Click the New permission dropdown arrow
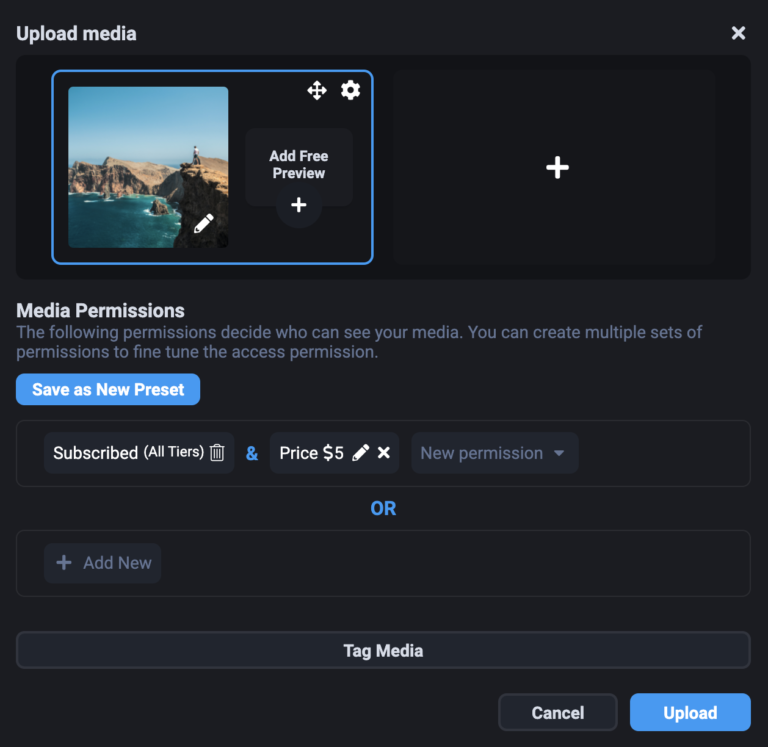768x747 pixels. click(559, 453)
